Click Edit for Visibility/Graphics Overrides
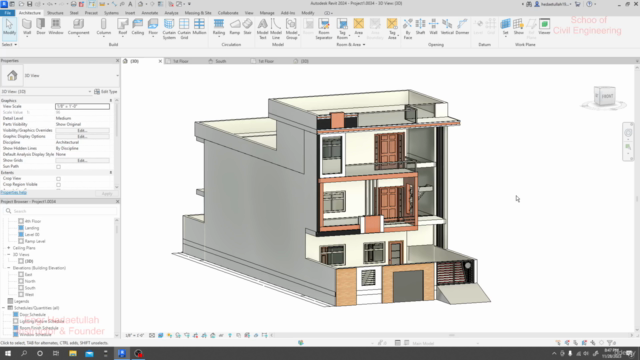Viewport: 640px width, 360px height. [82, 130]
